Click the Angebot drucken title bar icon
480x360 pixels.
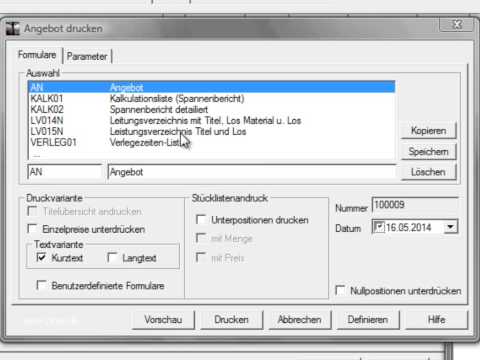click(13, 29)
